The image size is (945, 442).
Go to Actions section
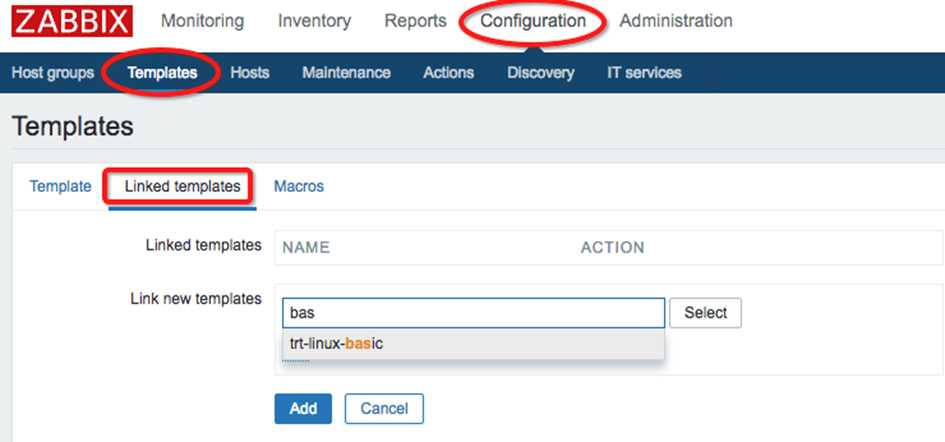point(448,73)
